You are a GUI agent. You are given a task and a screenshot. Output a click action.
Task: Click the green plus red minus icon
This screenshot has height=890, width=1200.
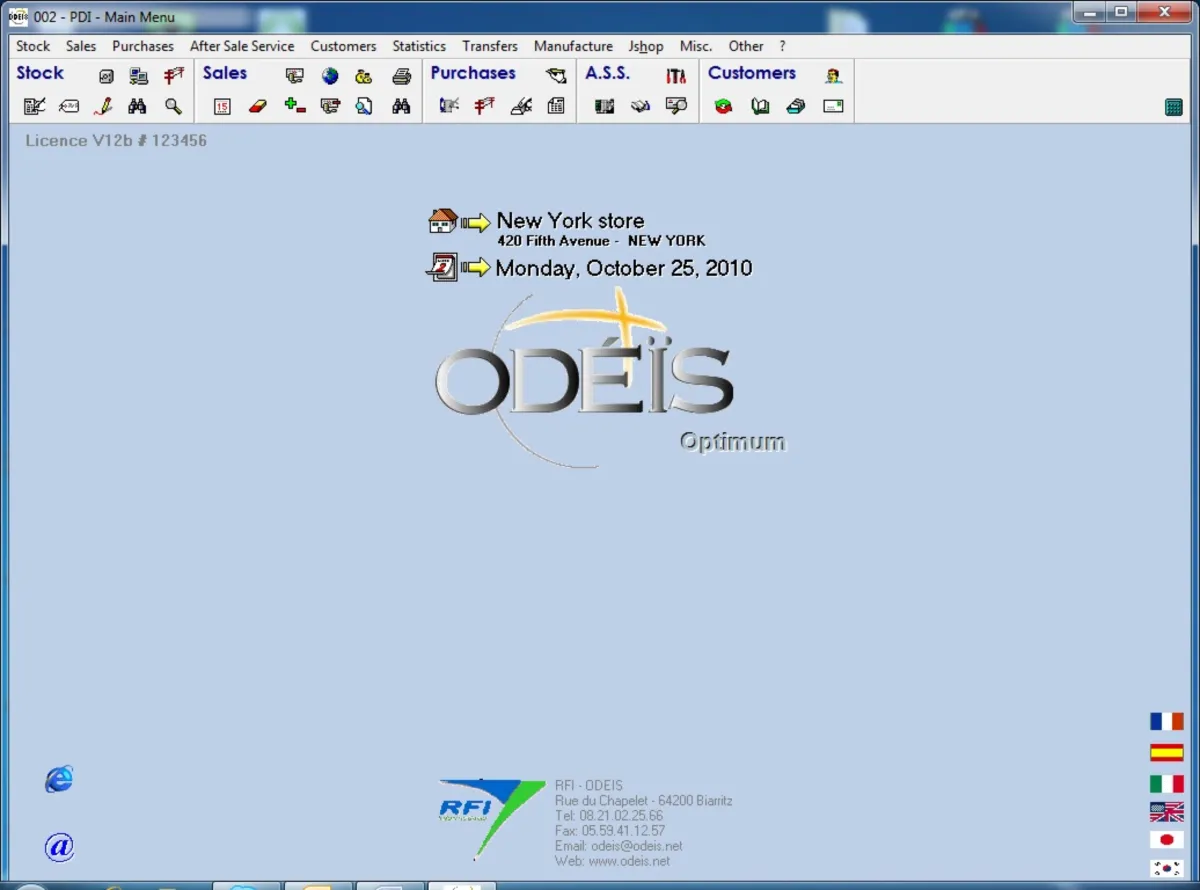pyautogui.click(x=294, y=105)
